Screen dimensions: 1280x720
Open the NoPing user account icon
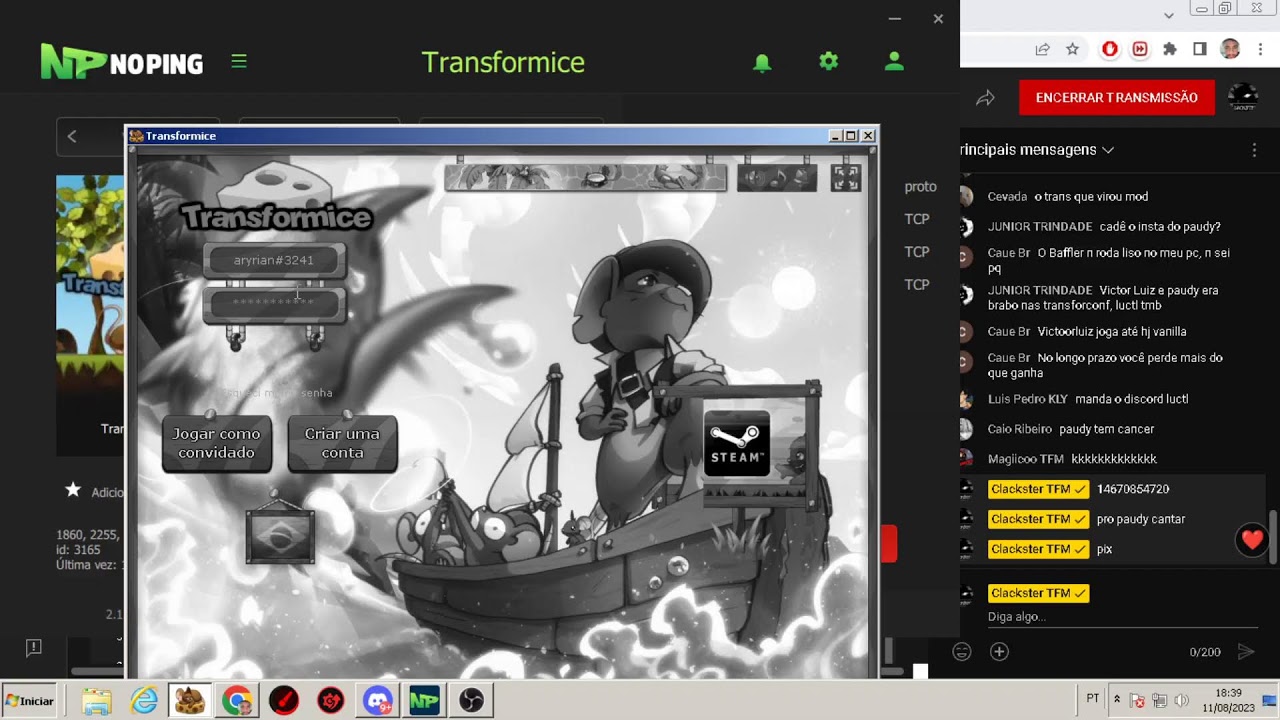pyautogui.click(x=894, y=61)
